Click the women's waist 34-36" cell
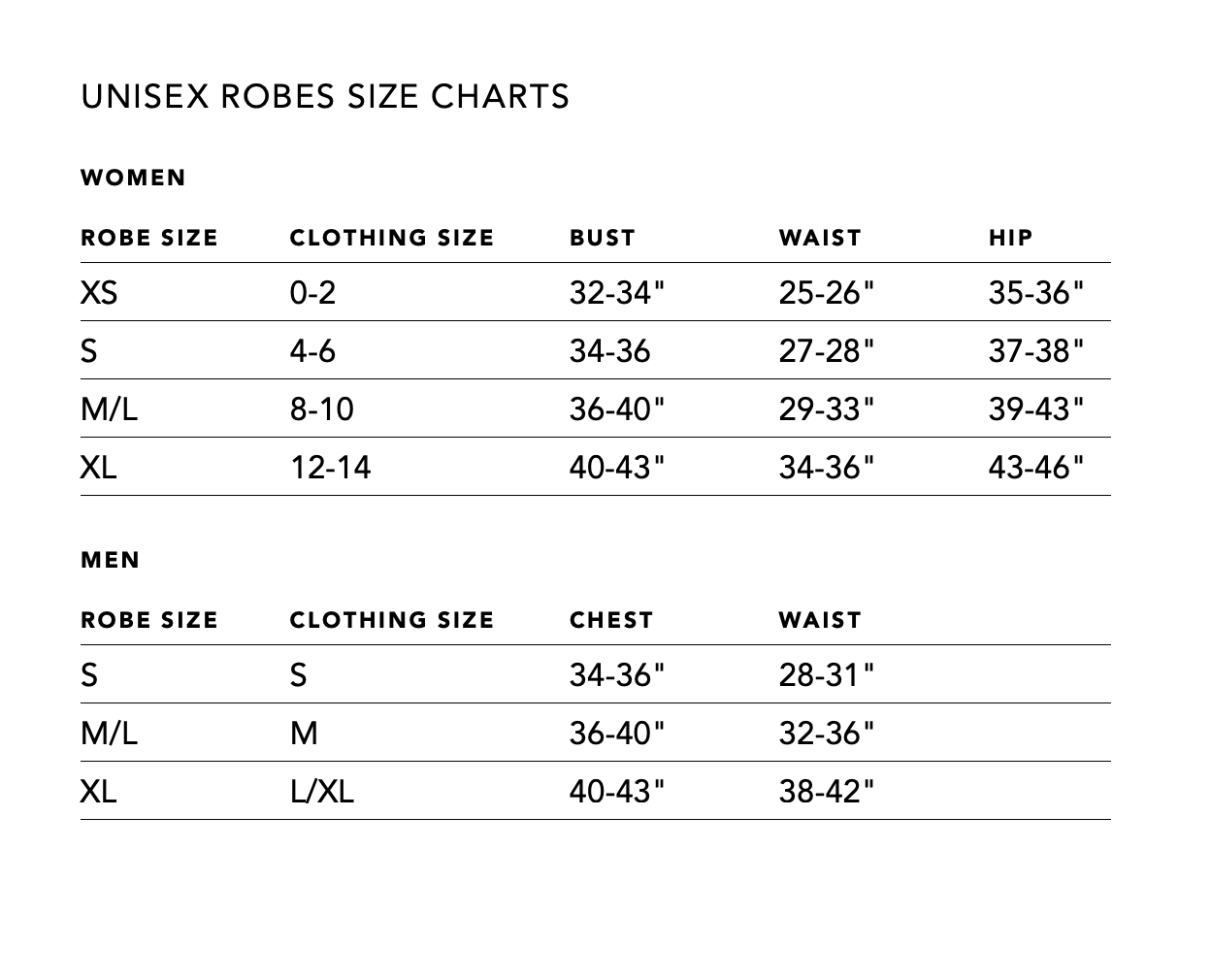Viewport: 1211px width, 980px height. click(826, 467)
